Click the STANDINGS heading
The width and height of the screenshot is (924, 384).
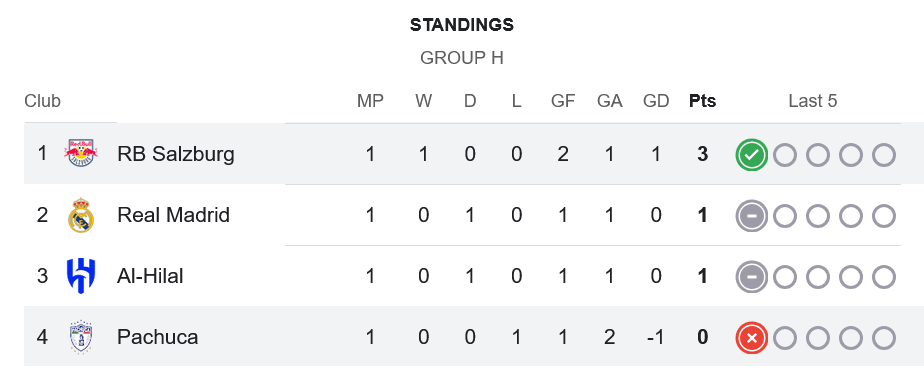[x=462, y=25]
